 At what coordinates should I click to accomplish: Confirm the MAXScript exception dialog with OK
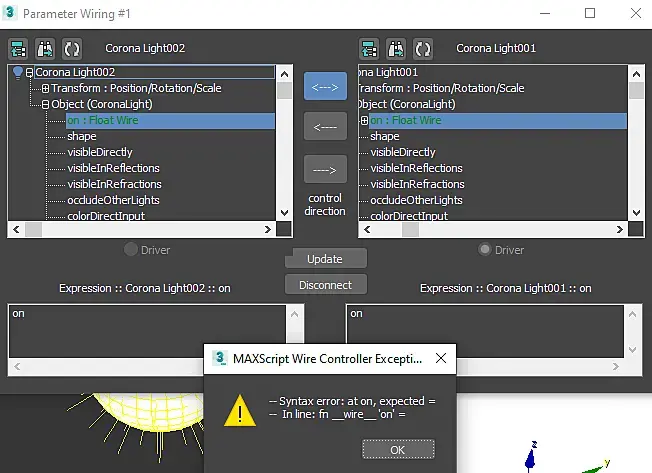pyautogui.click(x=398, y=450)
